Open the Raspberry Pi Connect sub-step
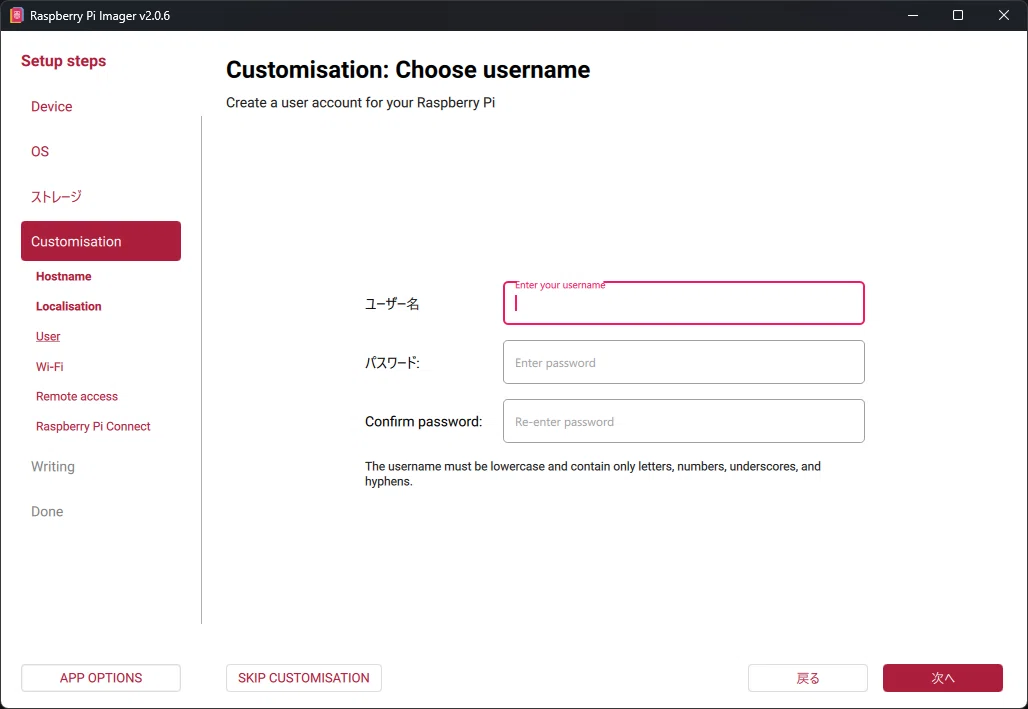1028x709 pixels. click(93, 426)
